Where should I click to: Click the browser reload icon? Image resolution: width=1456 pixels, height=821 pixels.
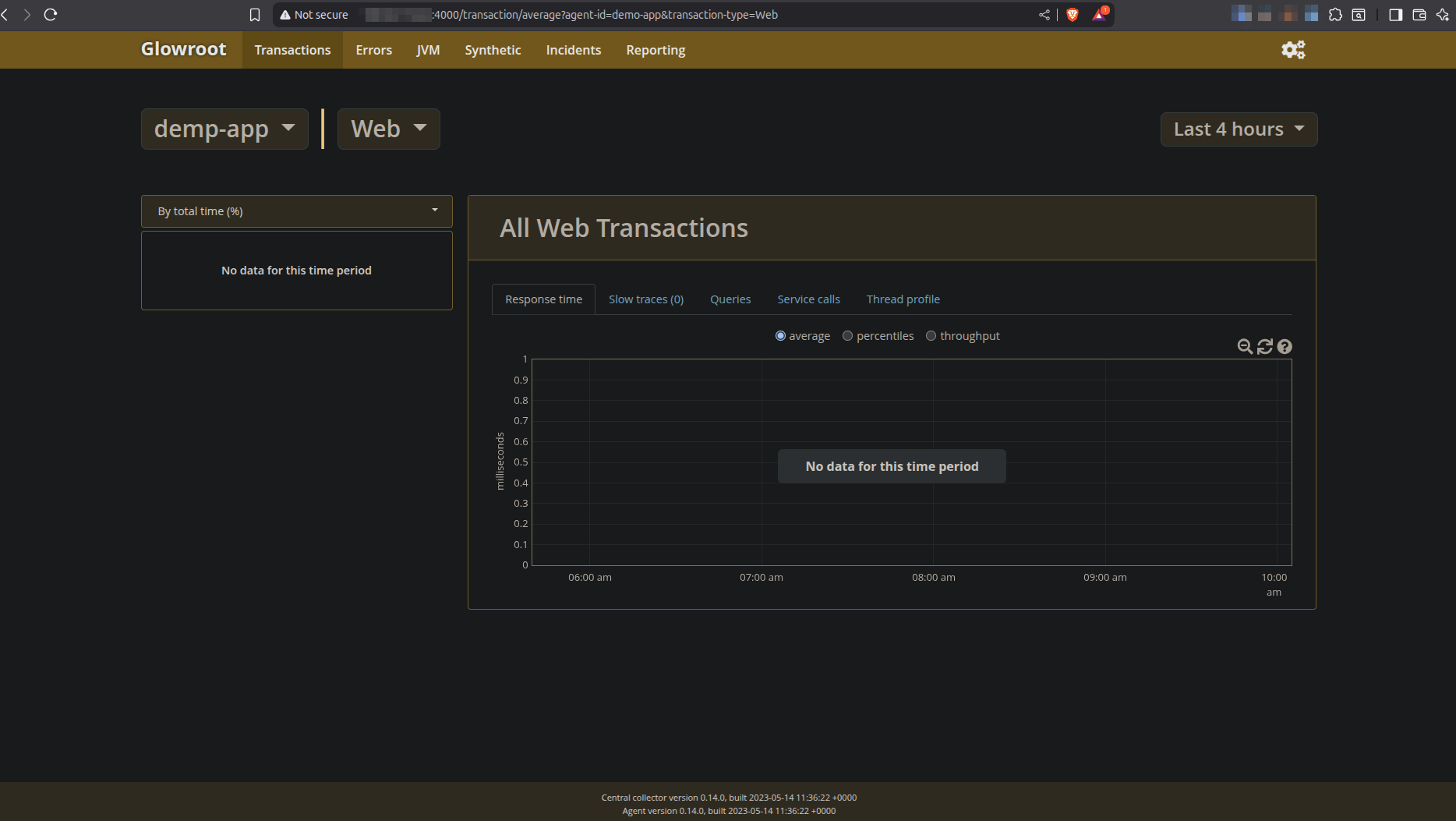51,15
